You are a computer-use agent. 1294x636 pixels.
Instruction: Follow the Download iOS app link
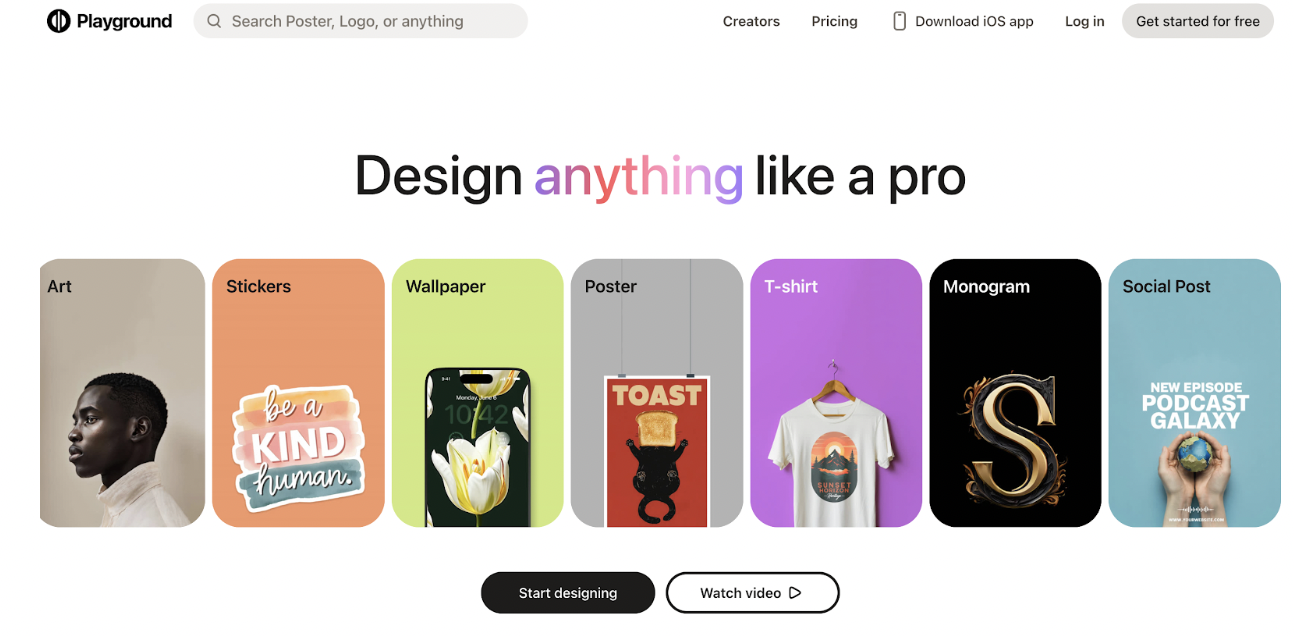[963, 21]
